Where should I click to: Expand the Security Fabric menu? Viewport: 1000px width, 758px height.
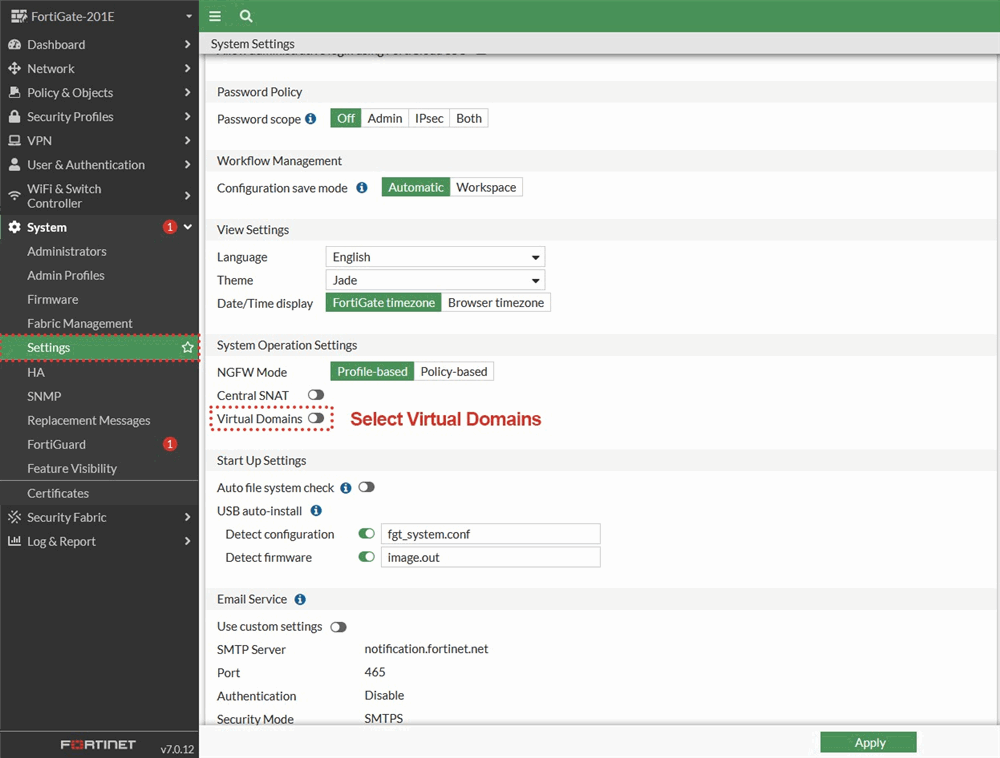coord(99,517)
